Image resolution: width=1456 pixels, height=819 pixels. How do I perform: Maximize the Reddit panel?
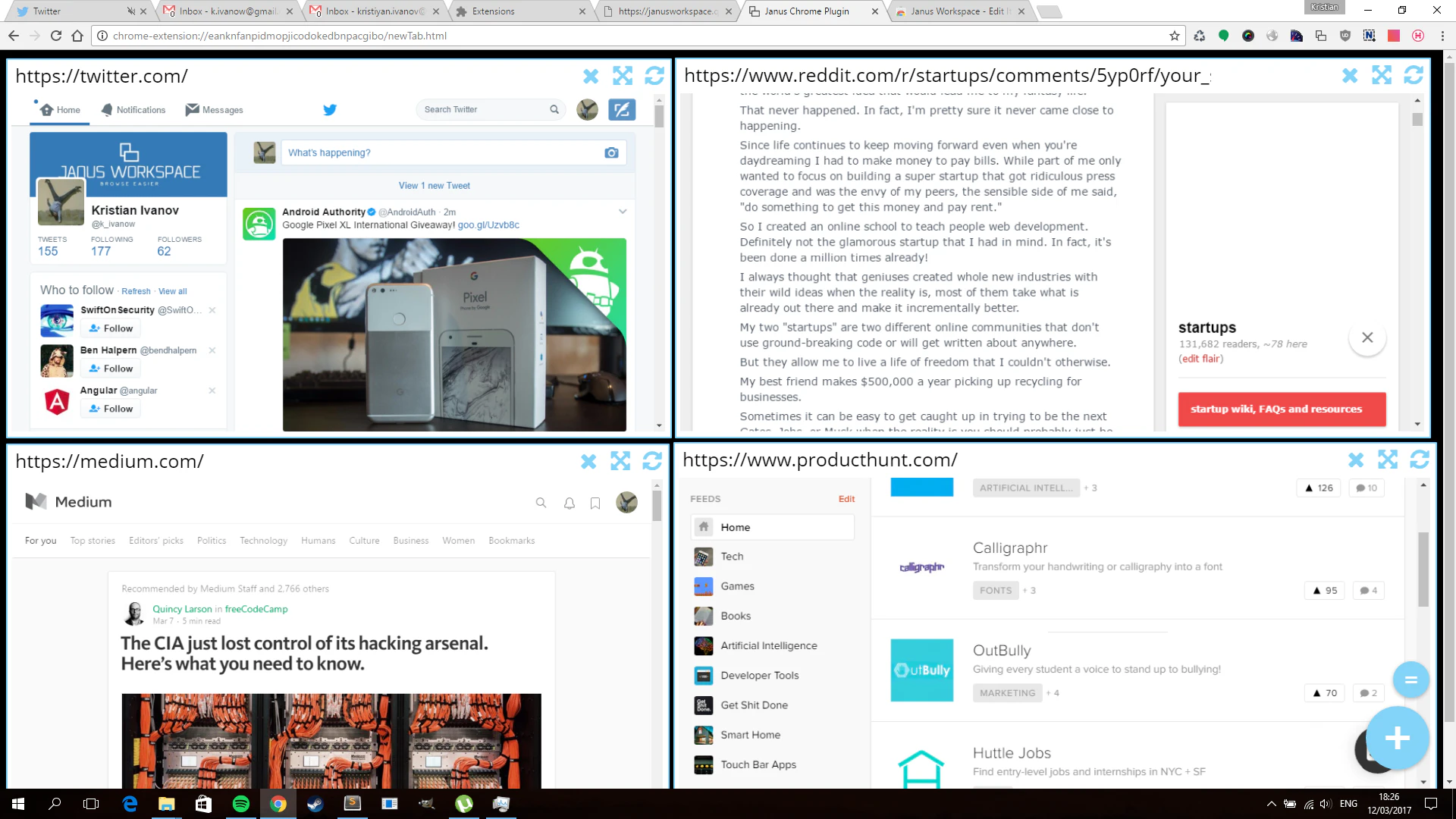tap(1382, 76)
